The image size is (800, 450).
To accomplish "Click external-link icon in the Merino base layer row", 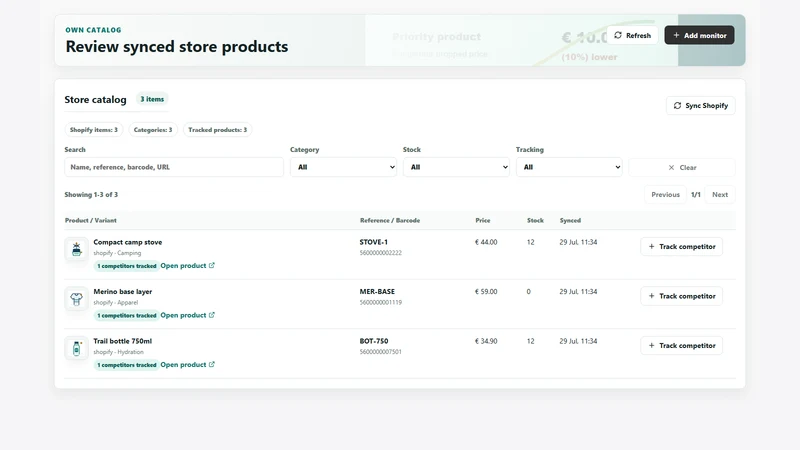I will click(x=212, y=315).
